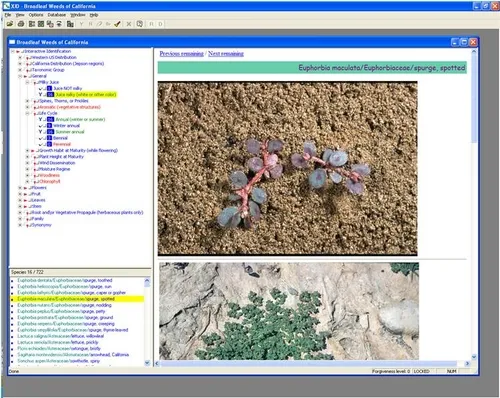Toggle the check mark on Perennial
Screen dimensions: 500x398
pos(40,144)
